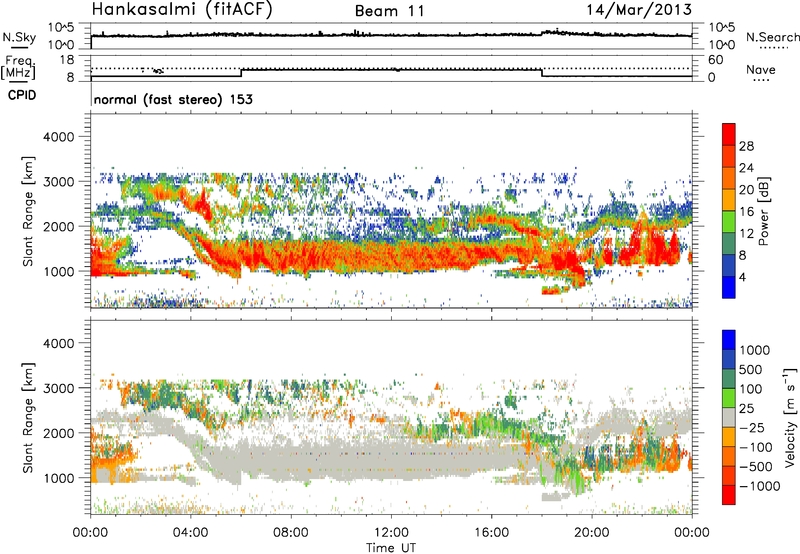
Task: Select 'Slant Range [km]' label of velocity panel
Action: (29, 418)
